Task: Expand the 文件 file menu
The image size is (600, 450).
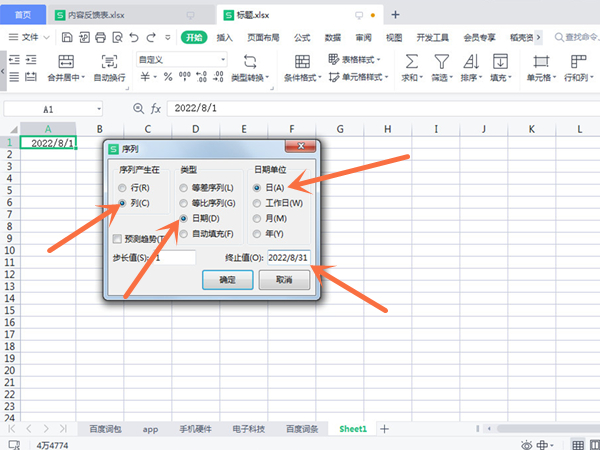Action: click(29, 37)
